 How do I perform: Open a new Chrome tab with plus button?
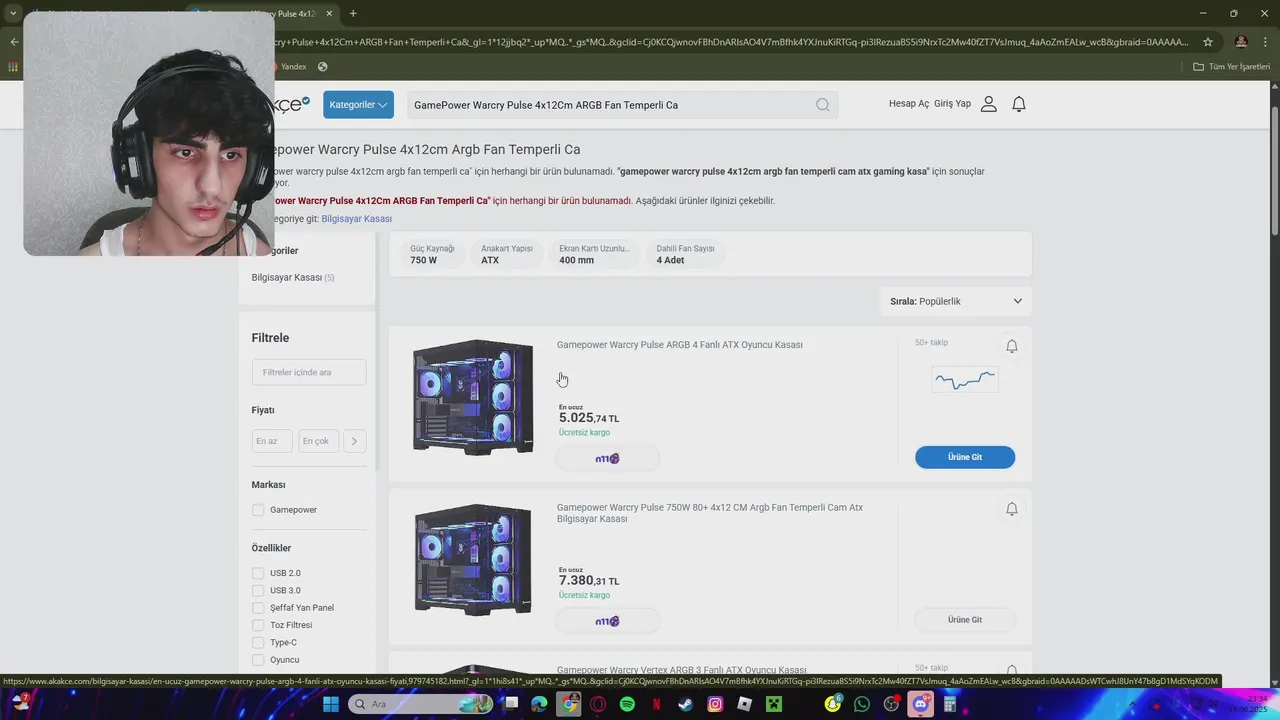(x=353, y=14)
